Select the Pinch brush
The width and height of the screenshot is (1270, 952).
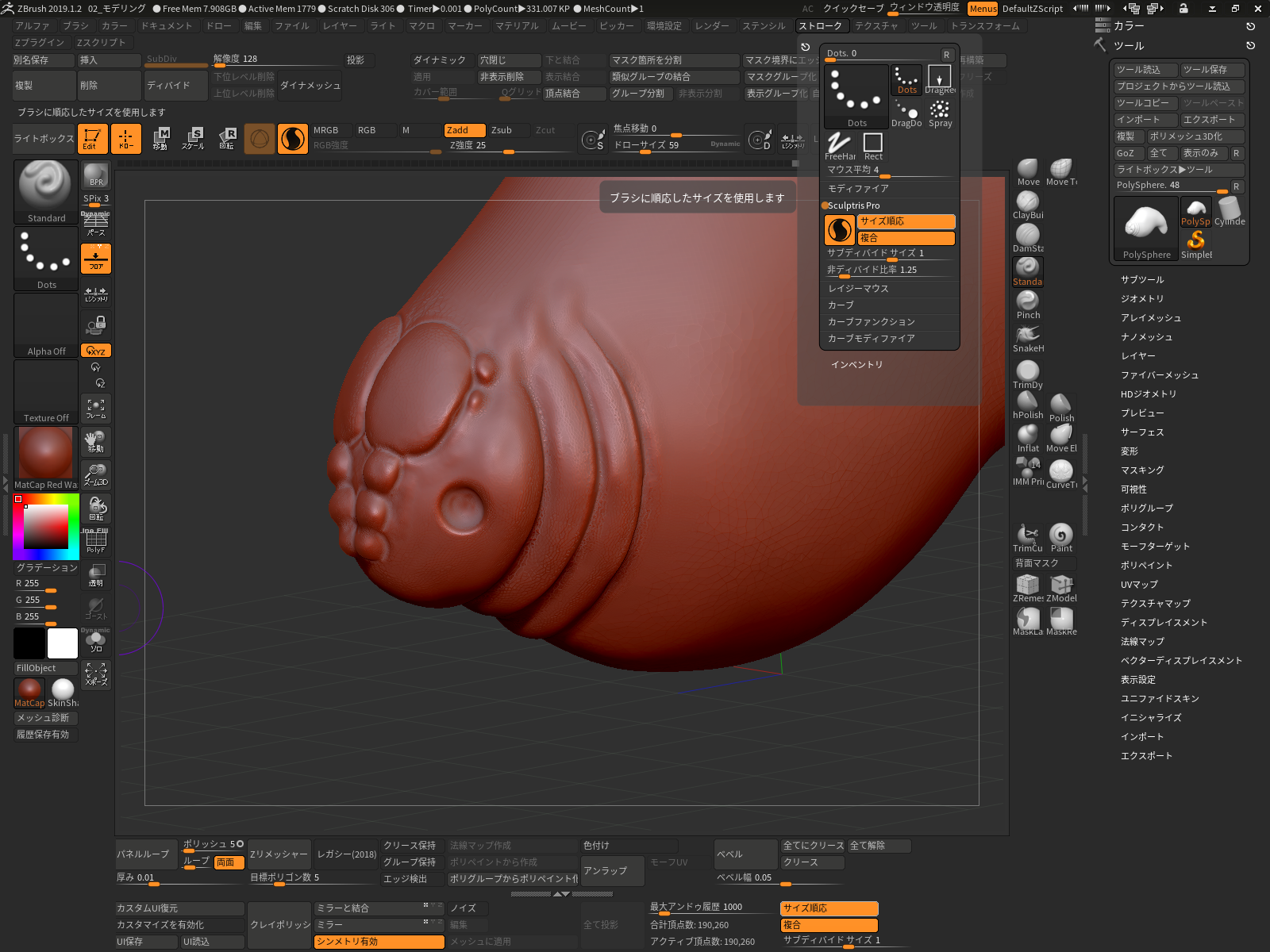[1028, 305]
